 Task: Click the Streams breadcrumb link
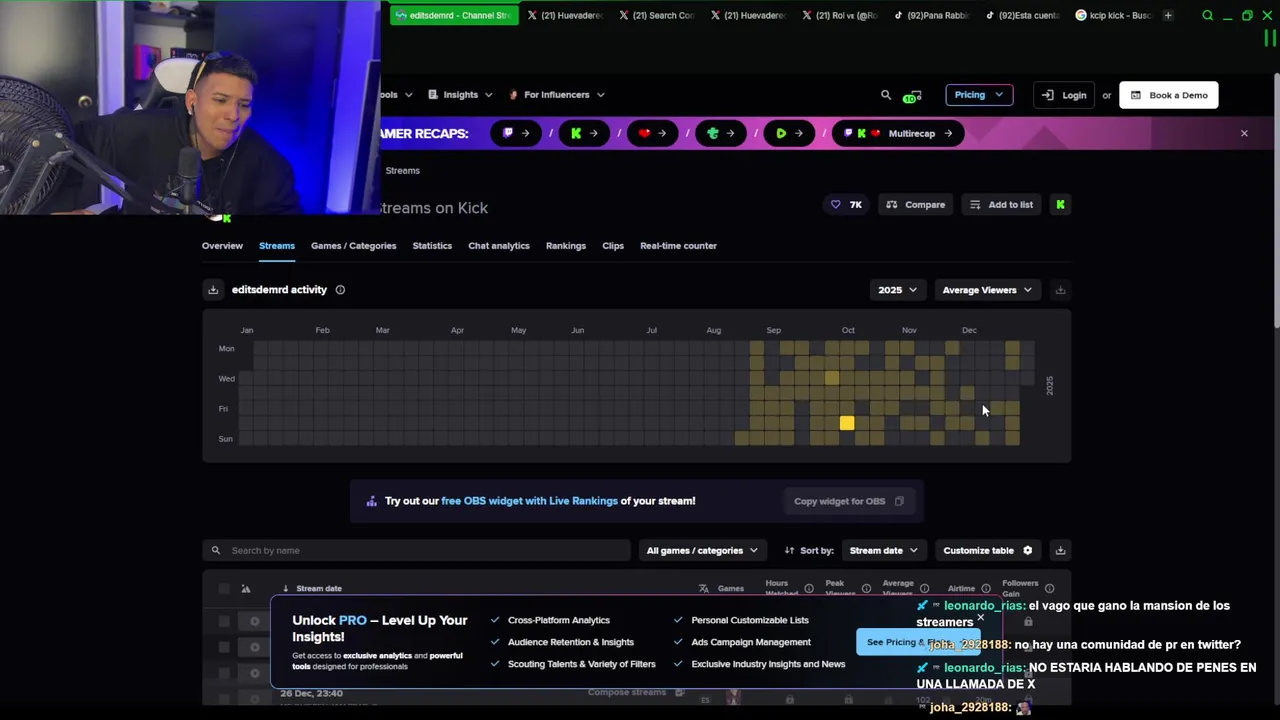[x=403, y=171]
